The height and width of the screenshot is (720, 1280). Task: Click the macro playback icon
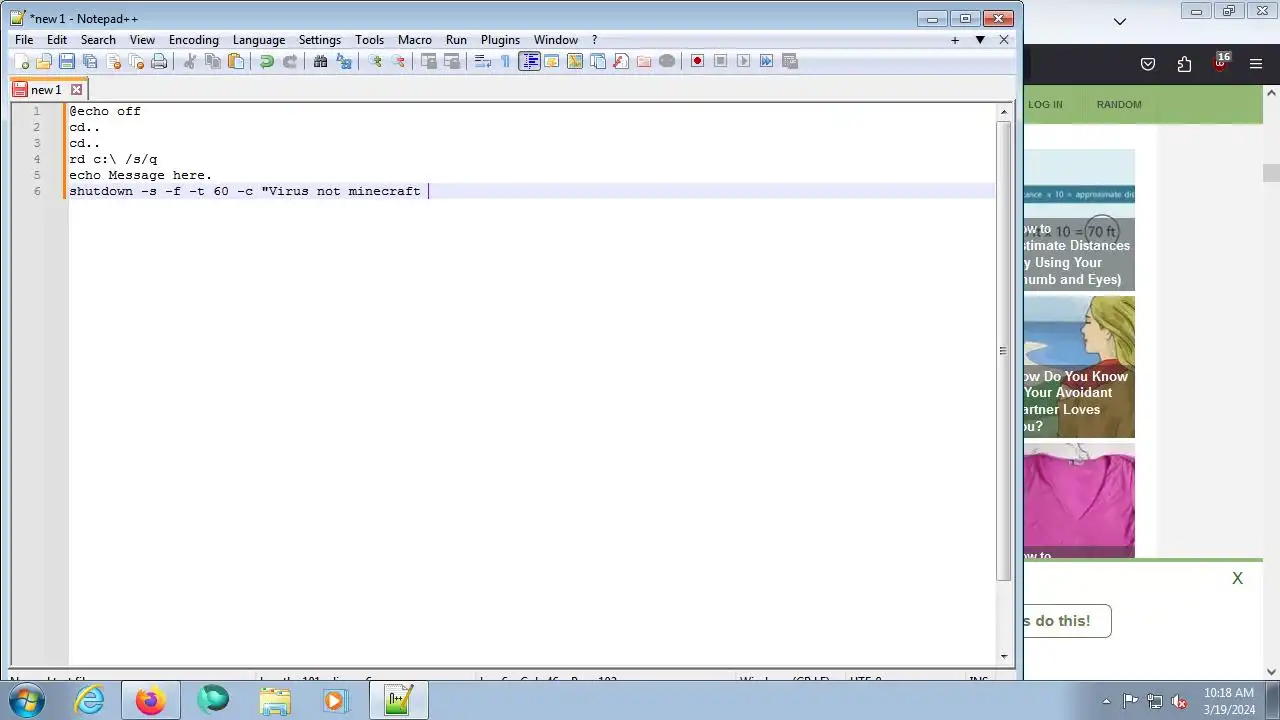[743, 61]
